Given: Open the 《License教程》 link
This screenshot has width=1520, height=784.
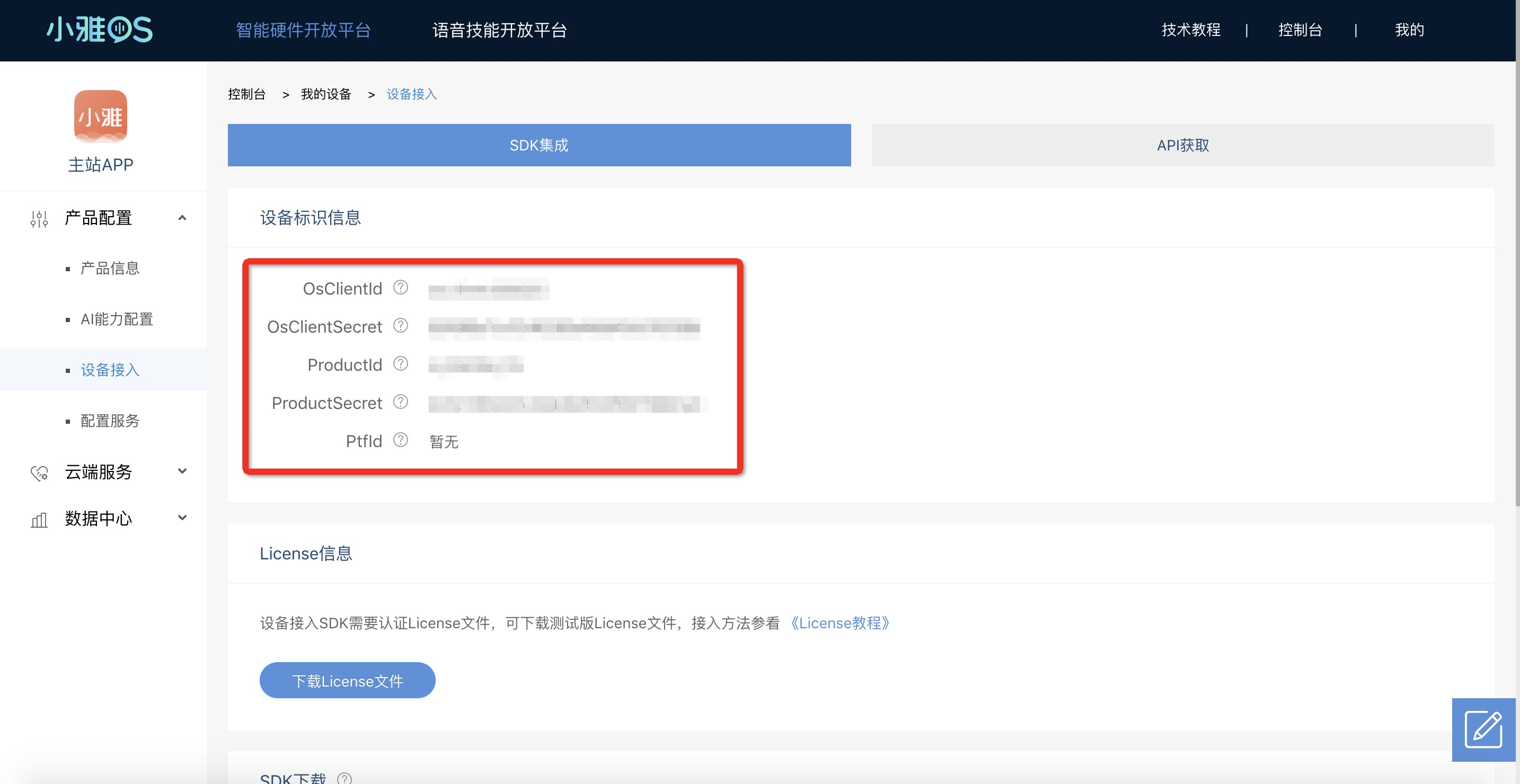Looking at the screenshot, I should (839, 623).
